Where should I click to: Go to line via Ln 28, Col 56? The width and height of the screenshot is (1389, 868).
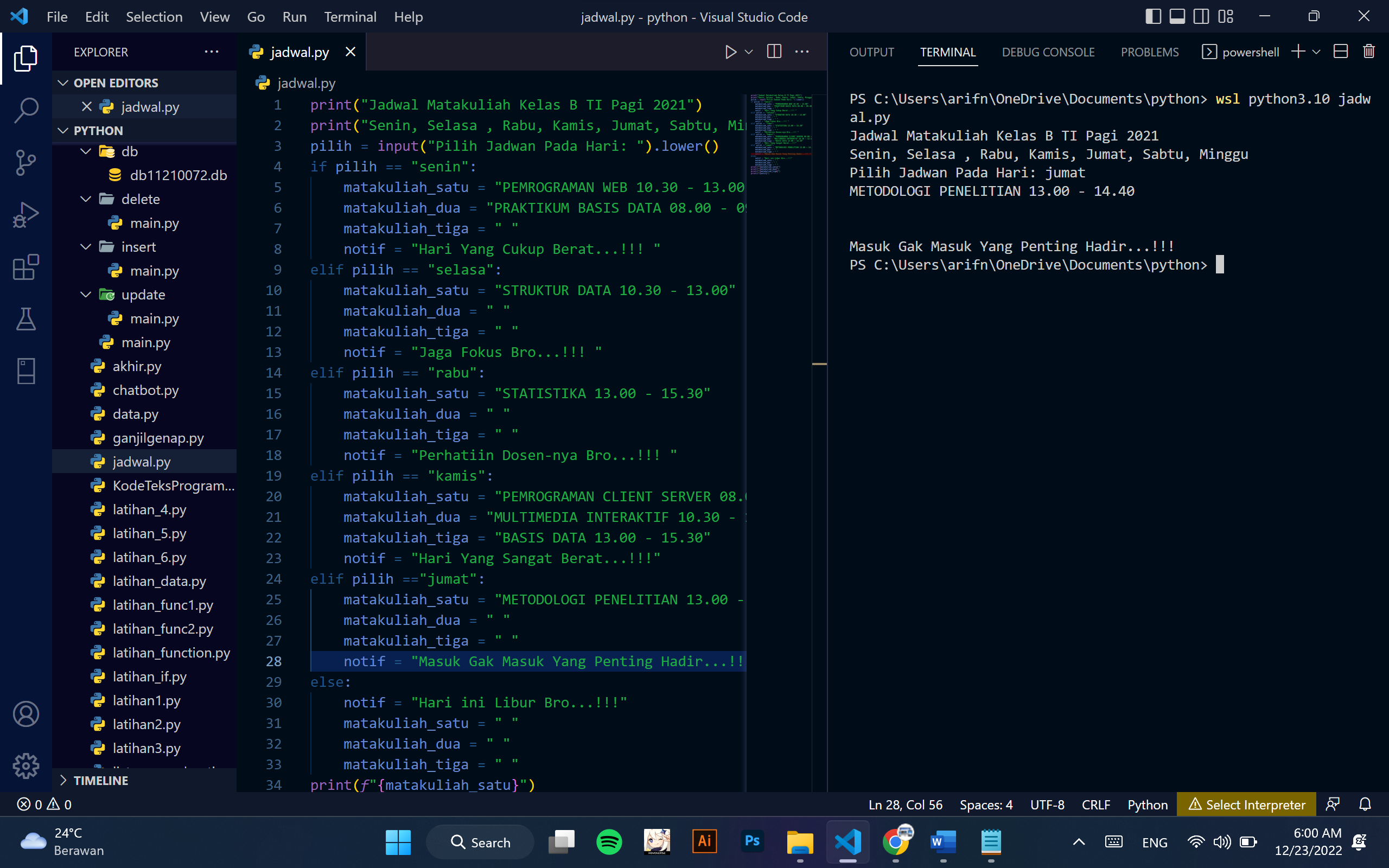[905, 805]
